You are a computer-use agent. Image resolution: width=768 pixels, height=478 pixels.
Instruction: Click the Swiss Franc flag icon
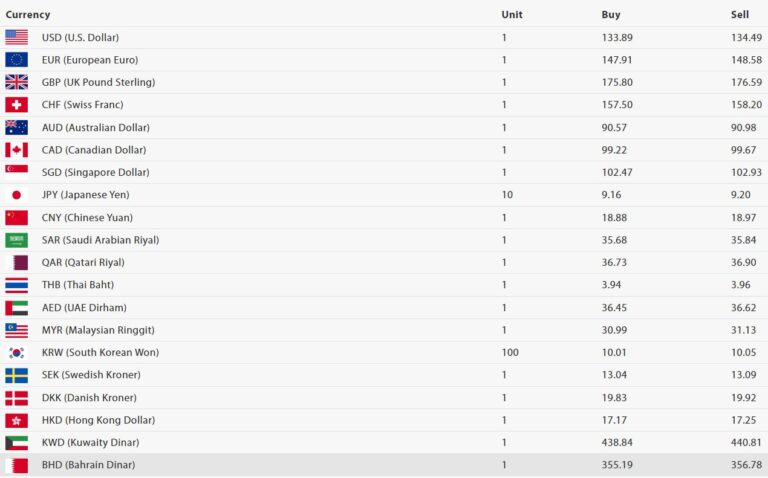pos(16,105)
